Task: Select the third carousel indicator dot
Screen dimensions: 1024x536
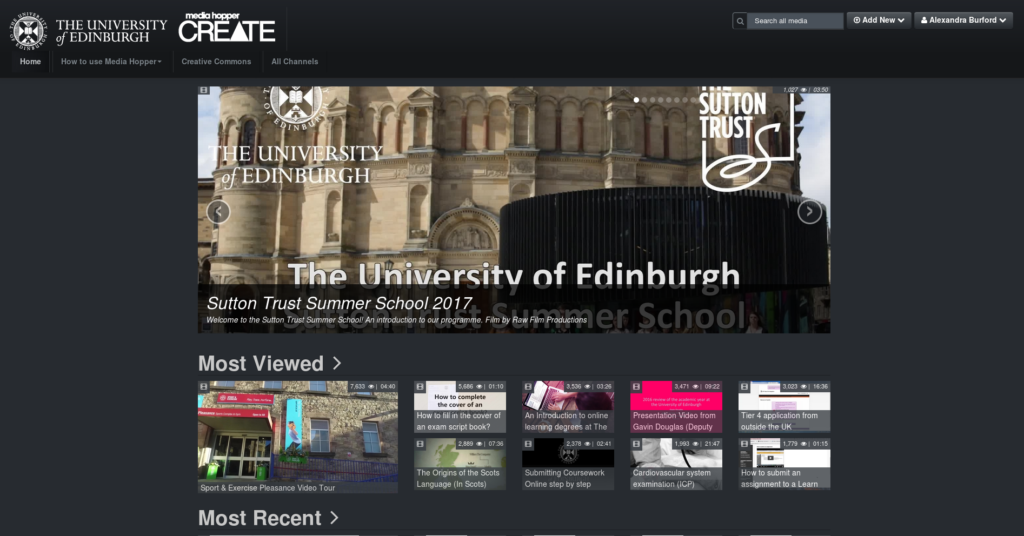Action: [652, 100]
